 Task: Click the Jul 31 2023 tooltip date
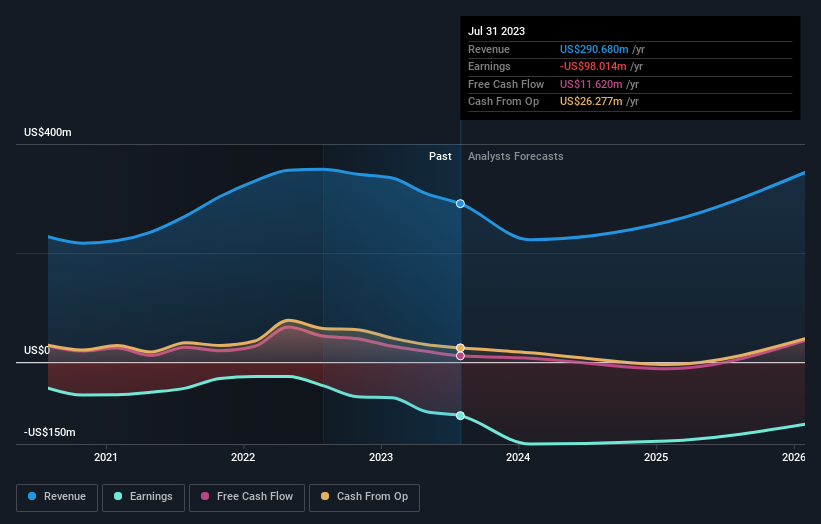[496, 31]
